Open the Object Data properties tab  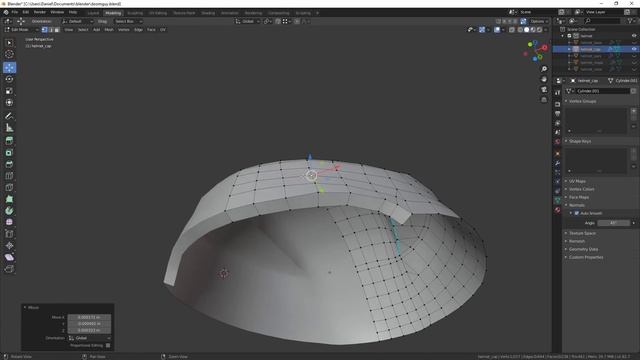tap(558, 200)
